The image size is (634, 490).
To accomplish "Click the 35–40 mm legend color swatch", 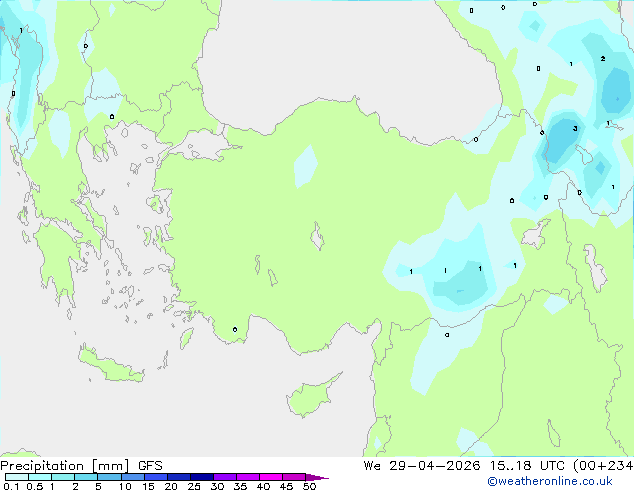I will (247, 477).
